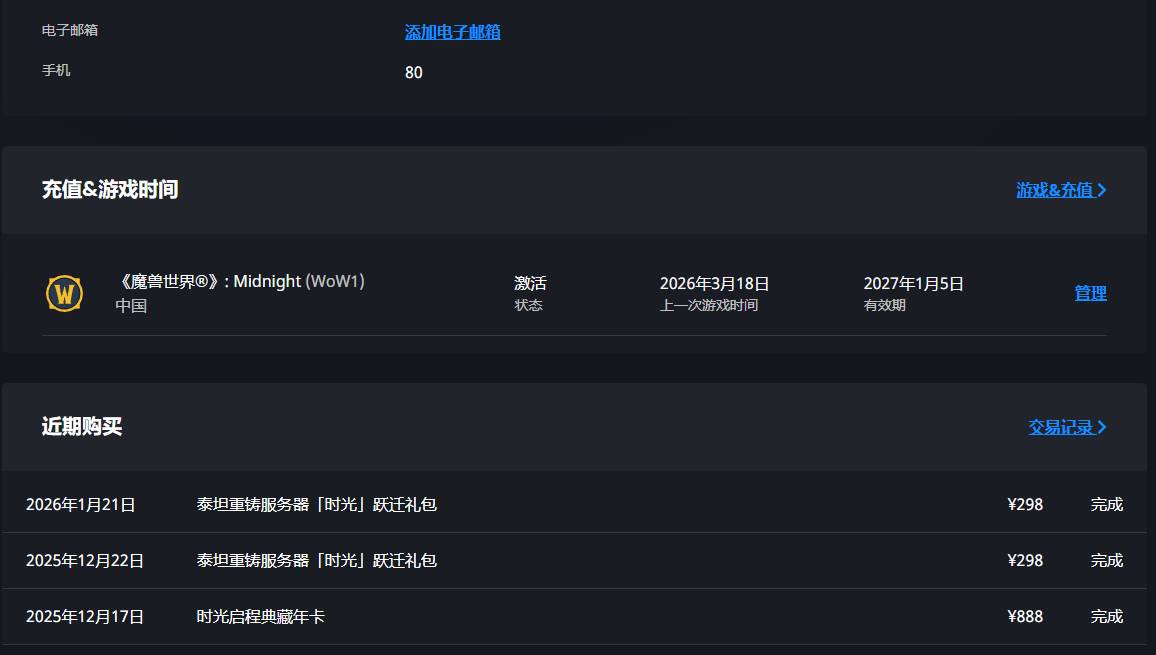Click the 激活 status label
This screenshot has width=1156, height=655.
coord(530,283)
